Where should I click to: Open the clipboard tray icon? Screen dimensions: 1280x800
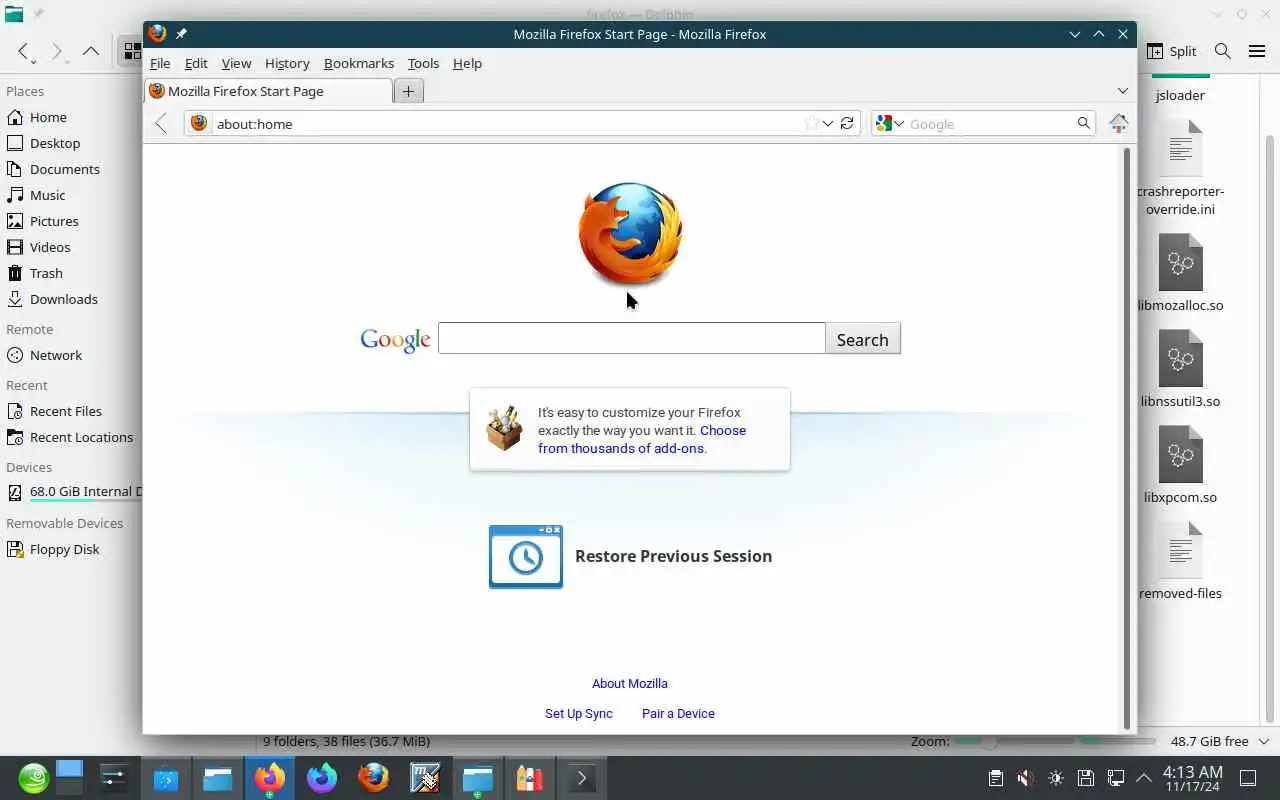pyautogui.click(x=995, y=778)
